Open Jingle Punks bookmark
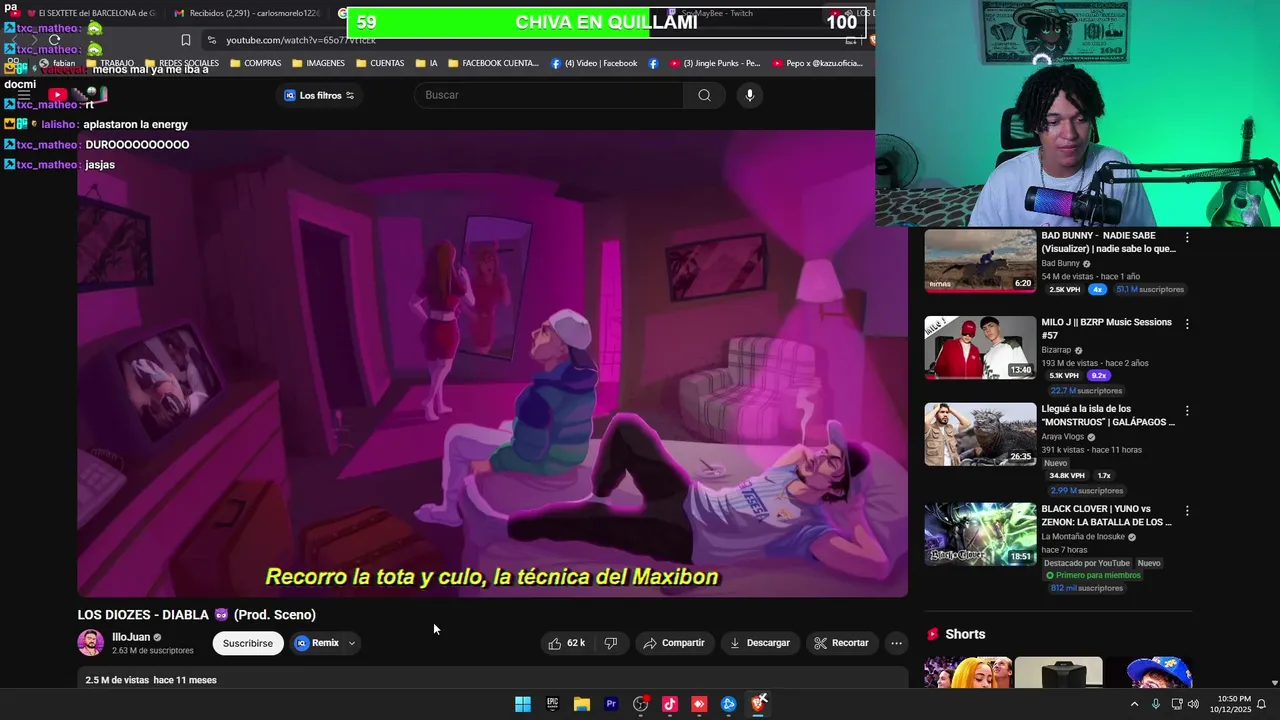The width and height of the screenshot is (1280, 720). (x=714, y=63)
